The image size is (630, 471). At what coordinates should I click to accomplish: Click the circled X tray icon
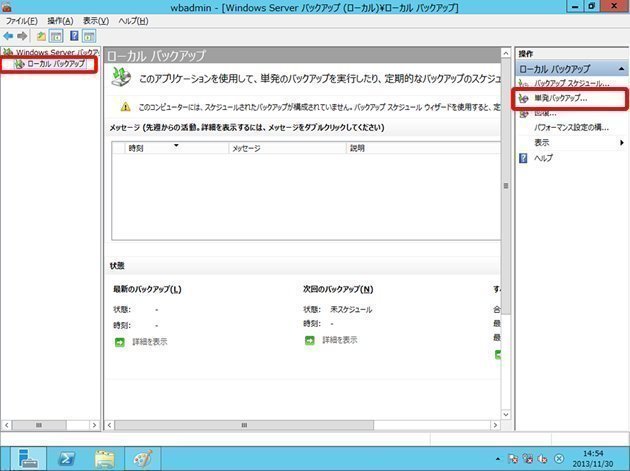coord(558,459)
